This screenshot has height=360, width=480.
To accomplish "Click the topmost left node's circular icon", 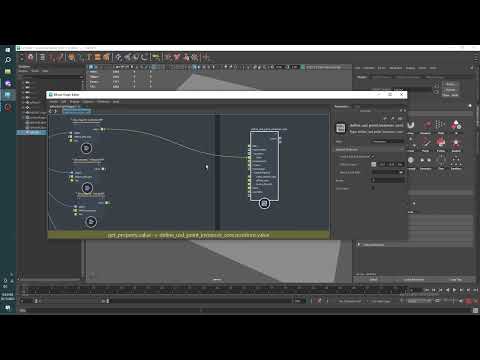I will (87, 148).
